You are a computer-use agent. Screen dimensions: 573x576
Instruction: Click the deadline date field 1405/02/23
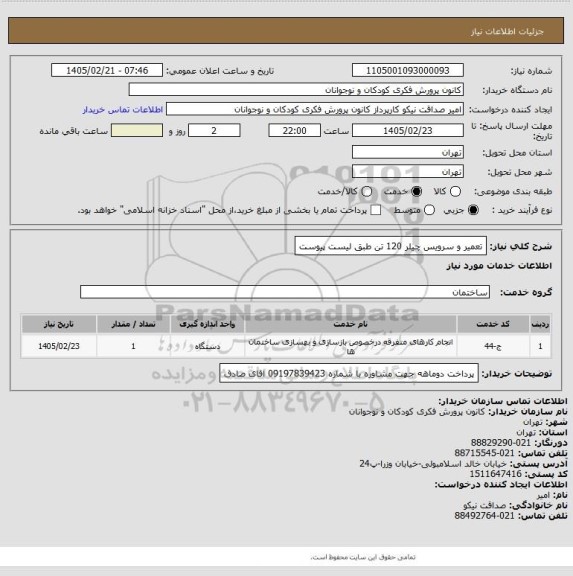tap(408, 130)
